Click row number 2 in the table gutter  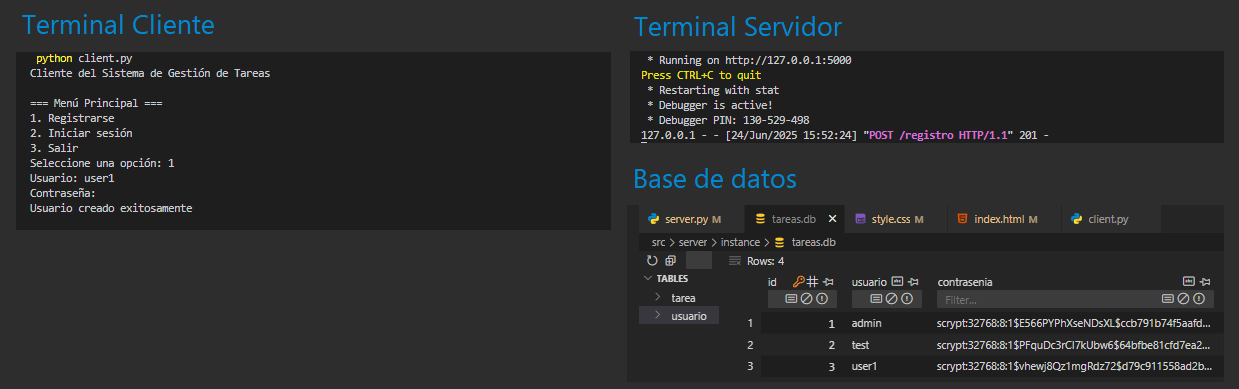click(x=750, y=344)
